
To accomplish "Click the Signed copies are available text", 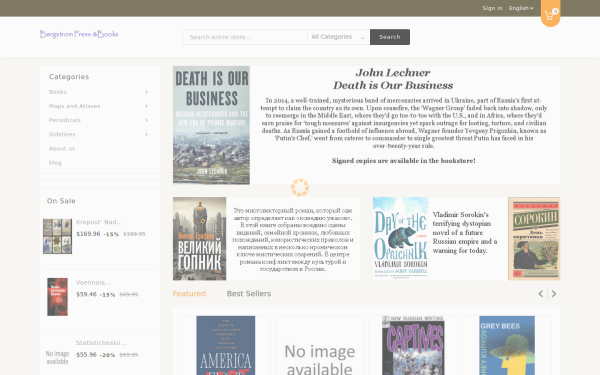I will (404, 161).
